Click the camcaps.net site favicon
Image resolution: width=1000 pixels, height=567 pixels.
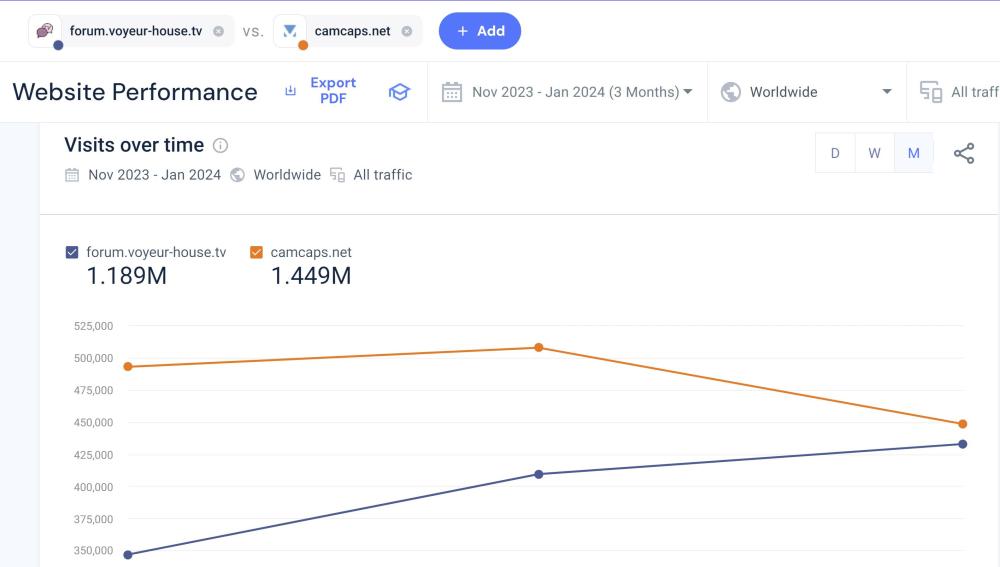click(290, 31)
